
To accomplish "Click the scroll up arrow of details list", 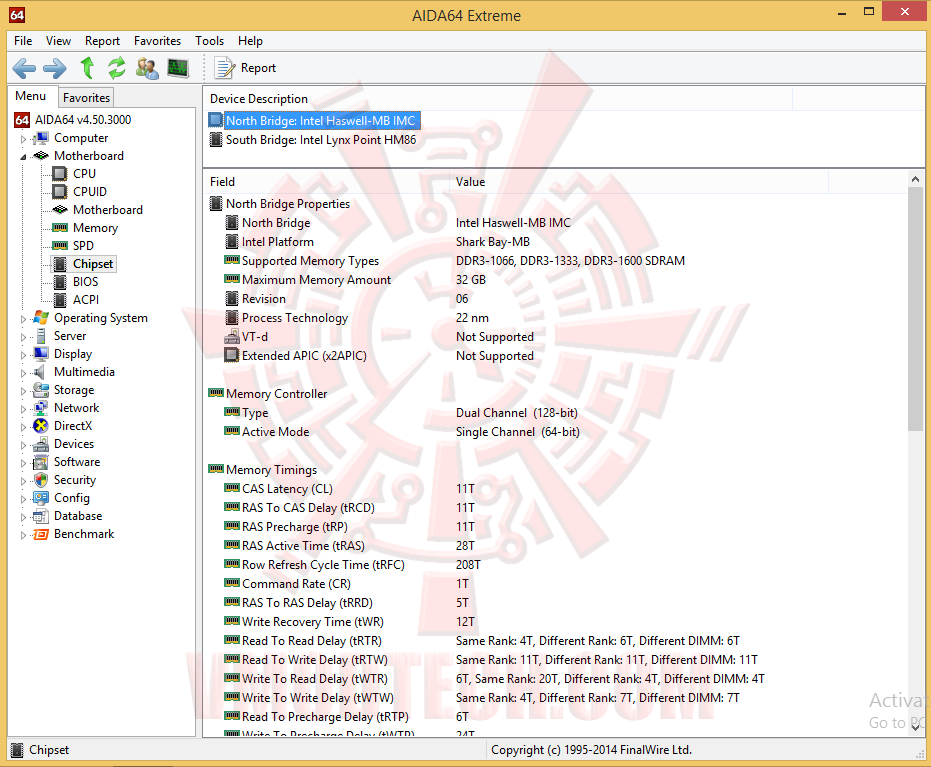I will [916, 179].
